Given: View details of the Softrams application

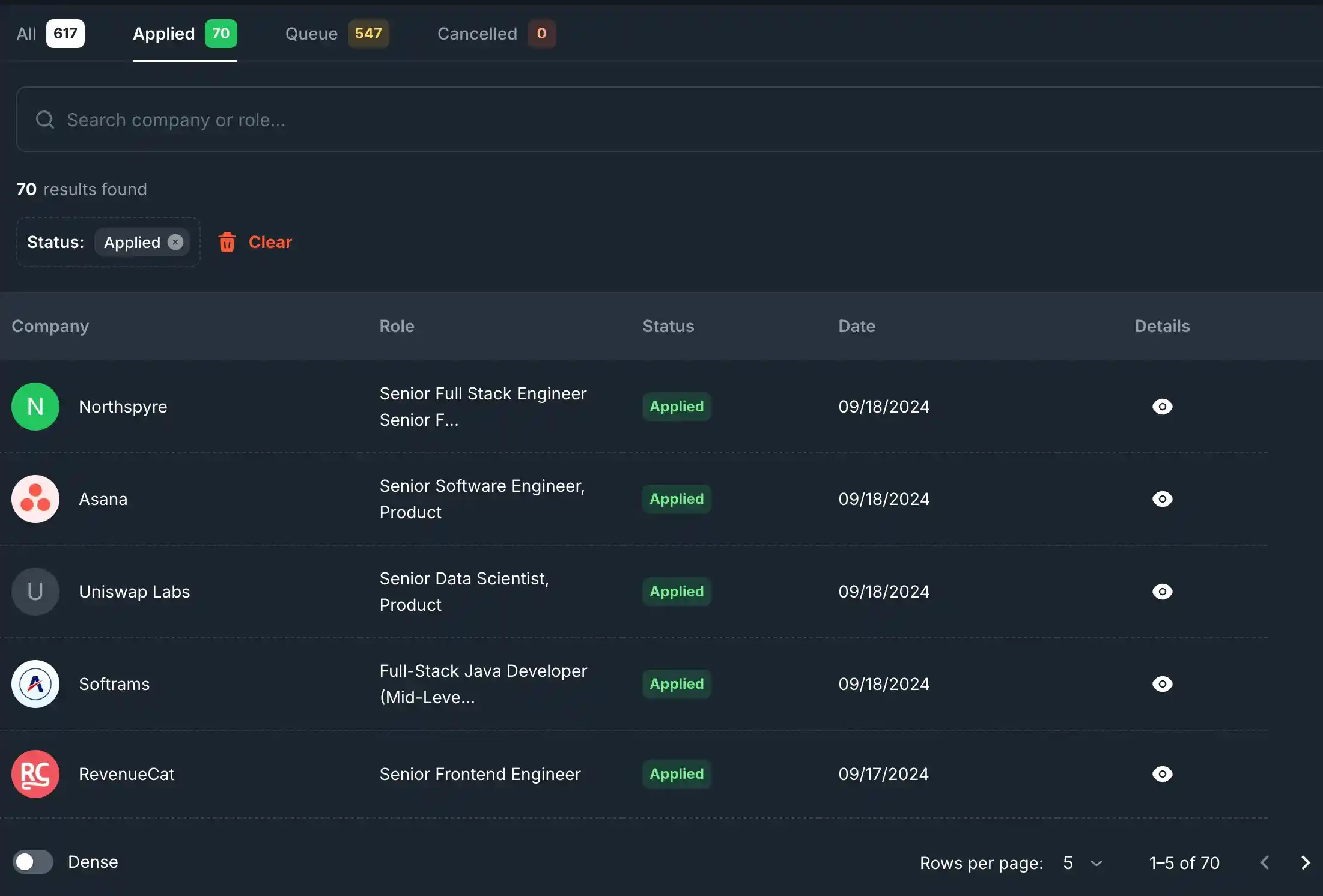Looking at the screenshot, I should coord(1161,684).
